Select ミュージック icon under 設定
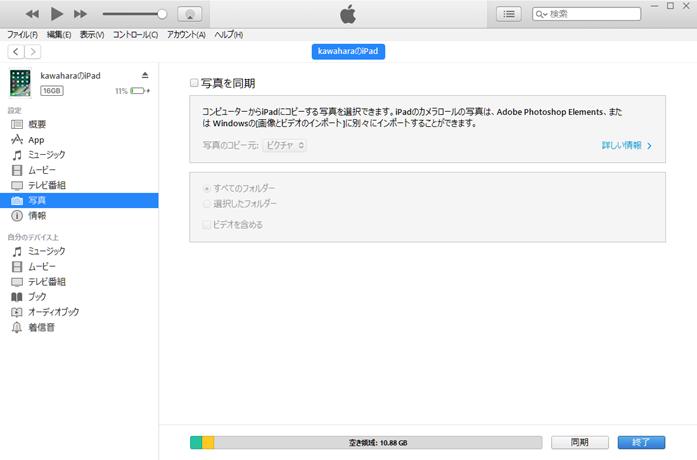Screen dimensions: 697x460 pos(17,155)
